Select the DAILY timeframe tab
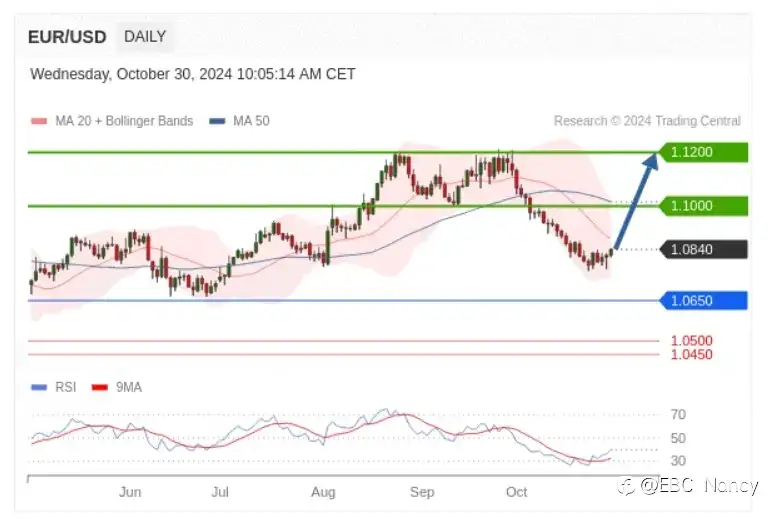 pos(145,37)
